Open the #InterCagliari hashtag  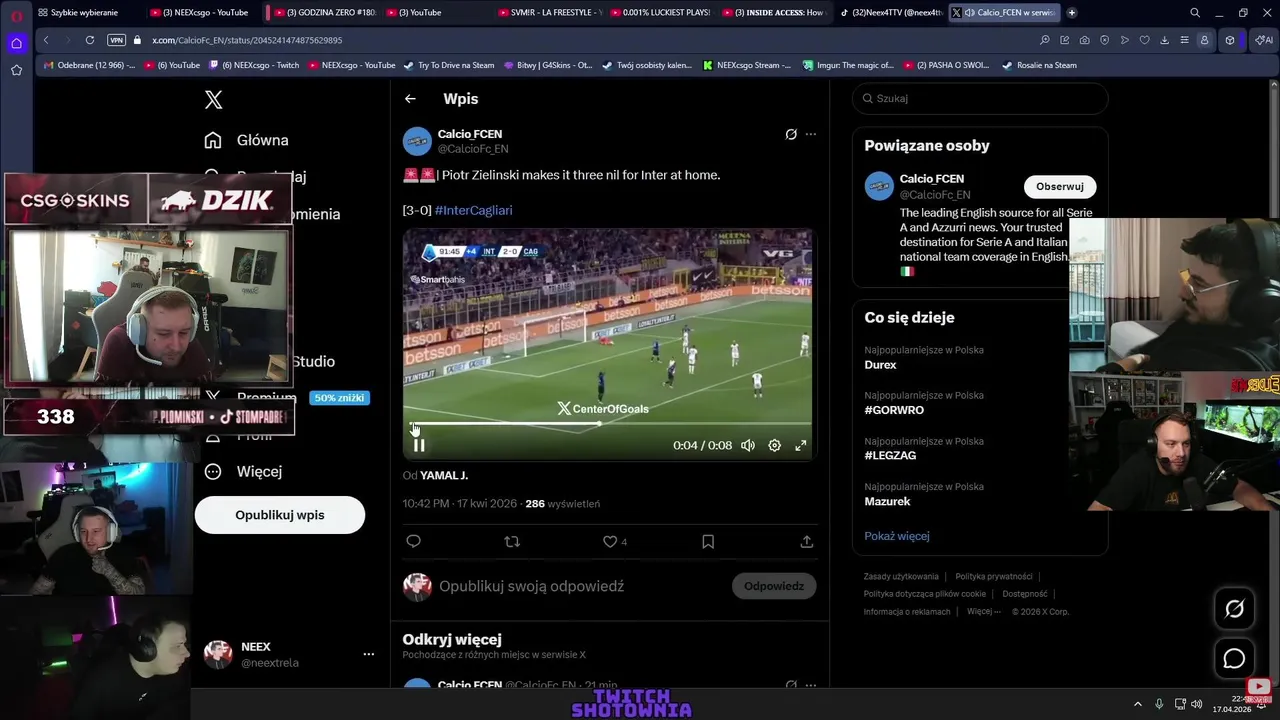click(x=473, y=210)
